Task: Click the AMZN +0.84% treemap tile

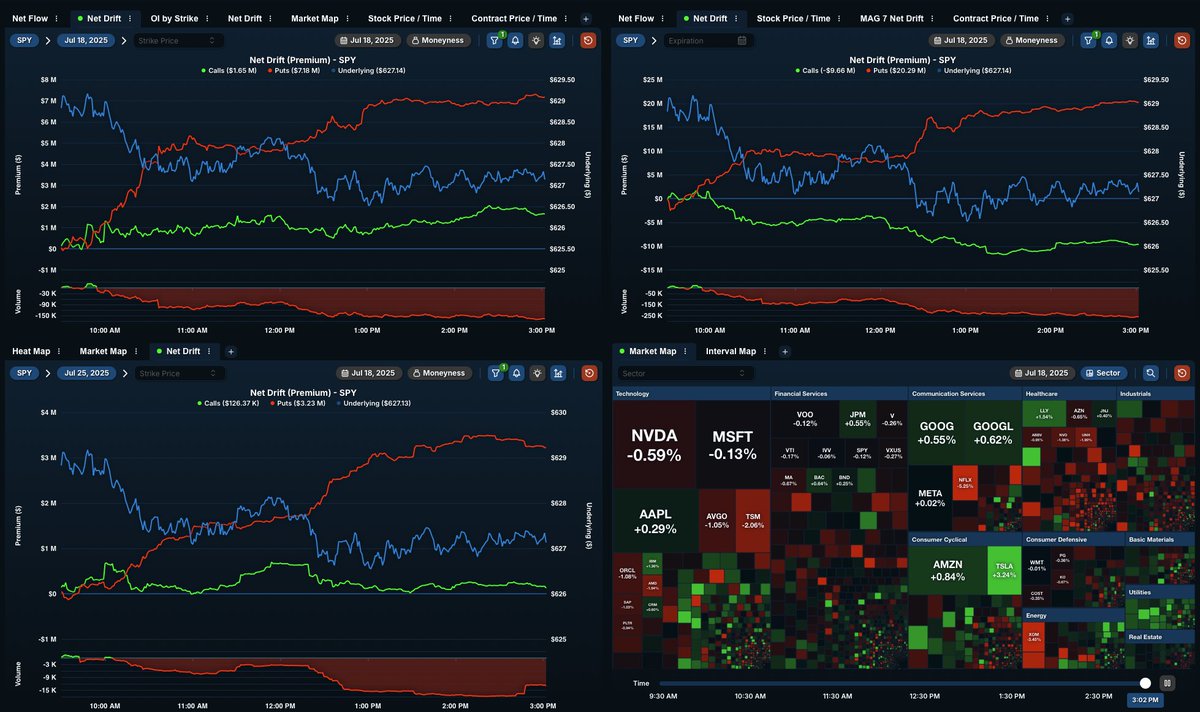Action: [947, 571]
